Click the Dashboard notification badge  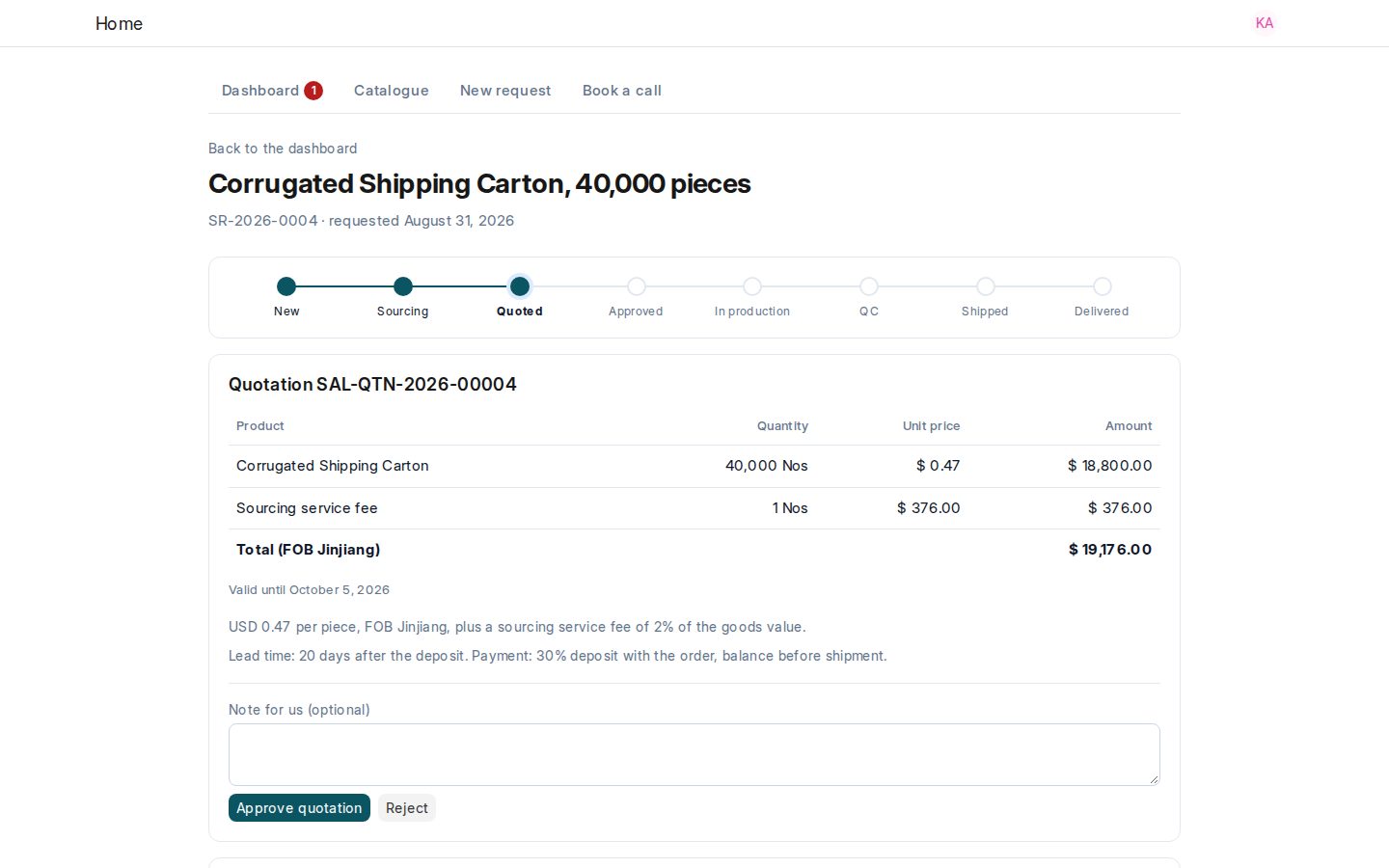pos(313,91)
